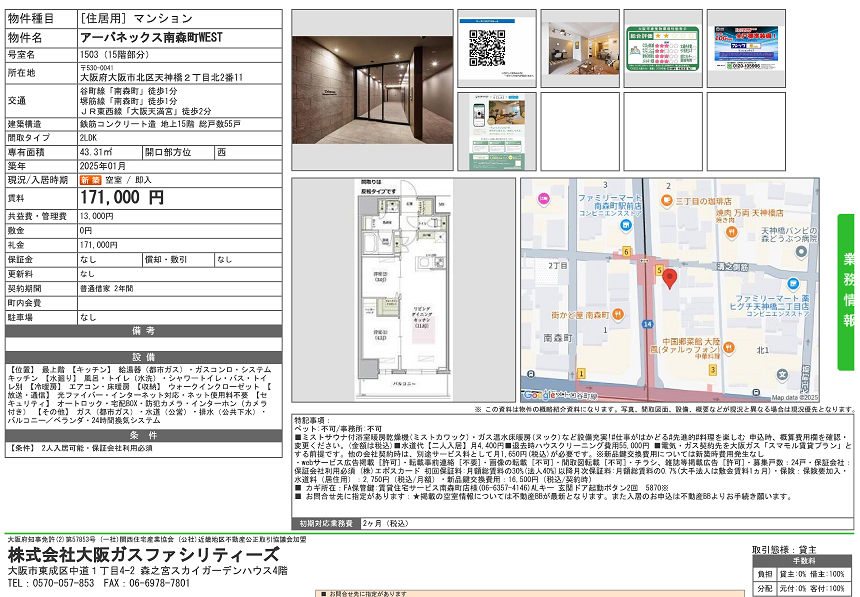The height and width of the screenshot is (597, 860).
Task: Click the blue route 14 road badge
Action: click(x=648, y=325)
